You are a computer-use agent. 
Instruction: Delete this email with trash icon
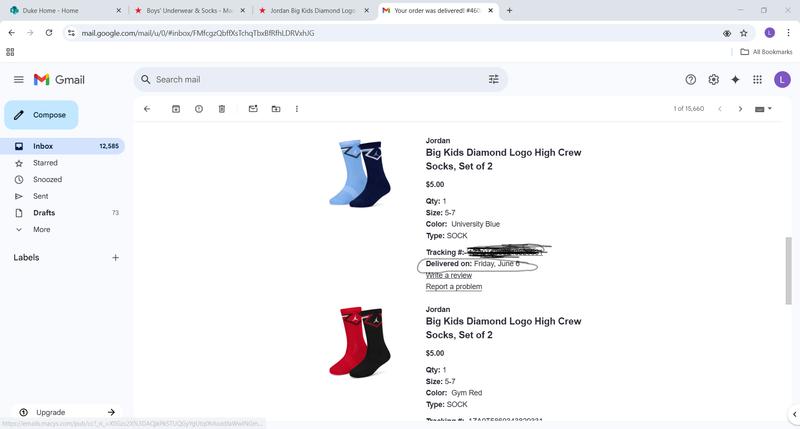[x=221, y=109]
